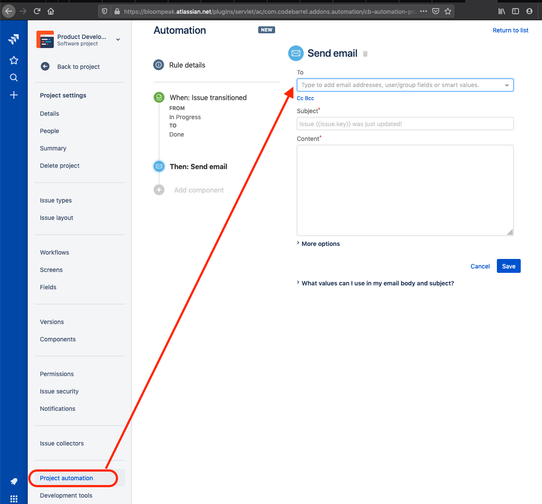Click inside the Content text area
The width and height of the screenshot is (542, 504).
pos(405,190)
